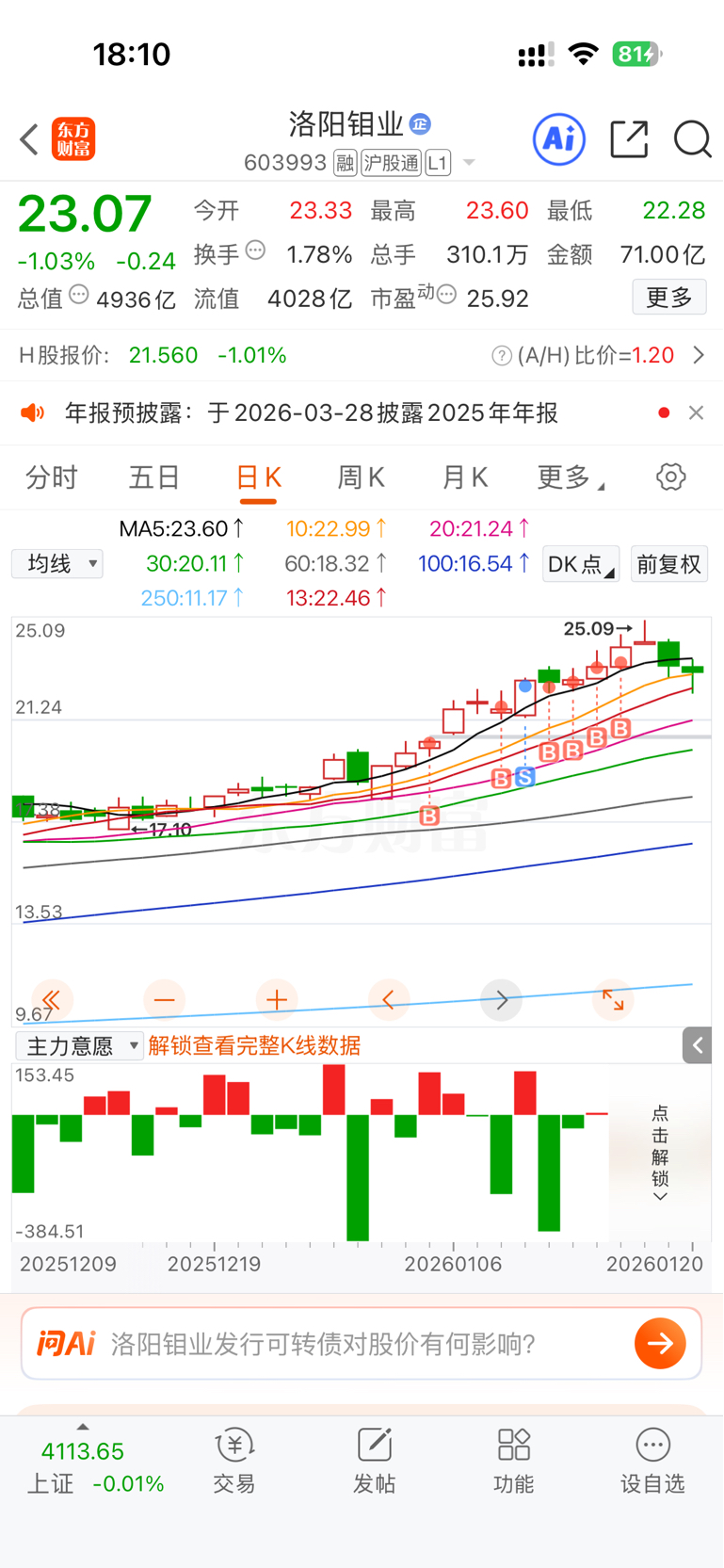
Task: Expand the chart to fullscreen
Action: coord(613,1000)
